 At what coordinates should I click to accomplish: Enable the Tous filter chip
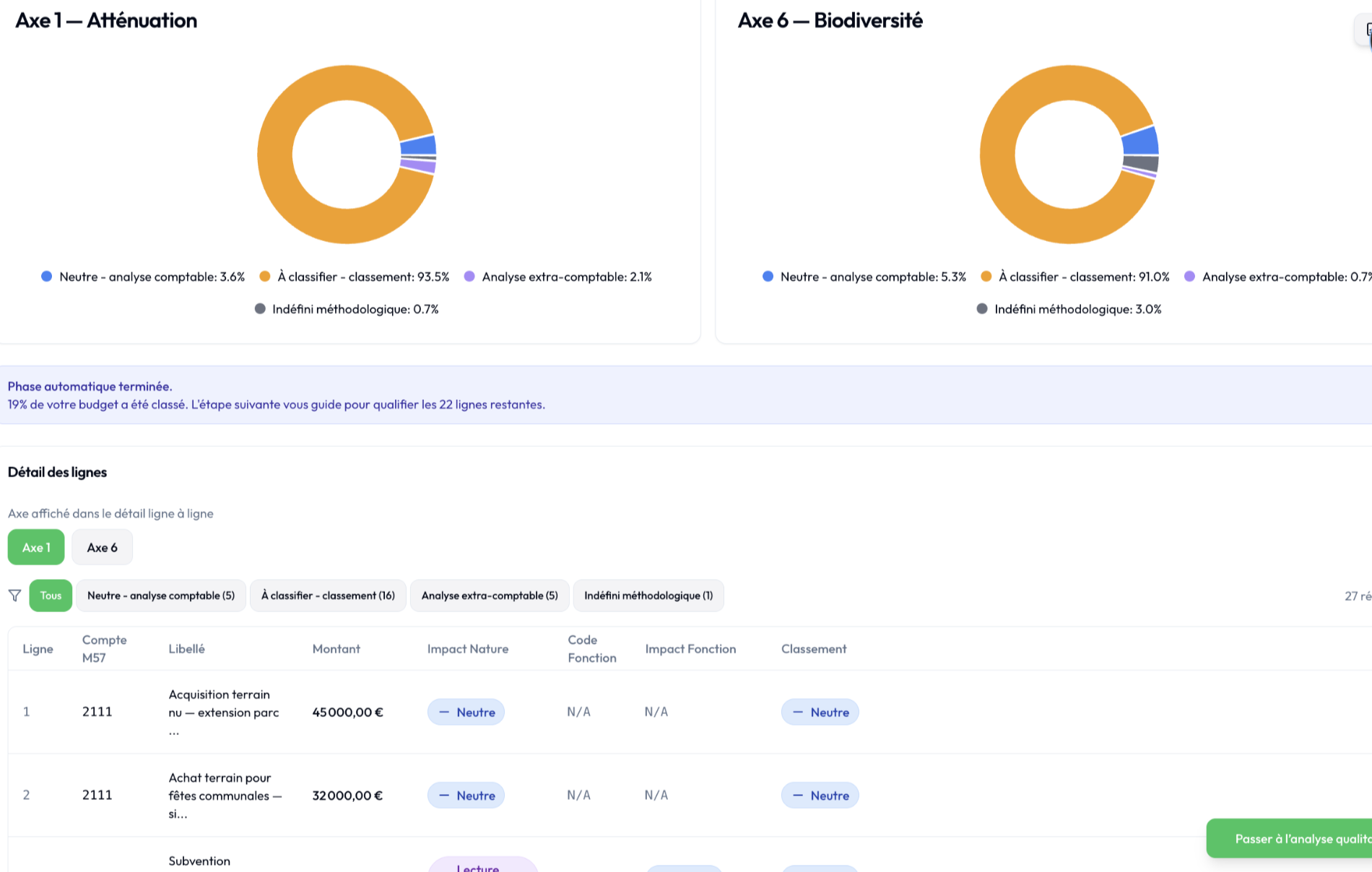click(x=51, y=596)
